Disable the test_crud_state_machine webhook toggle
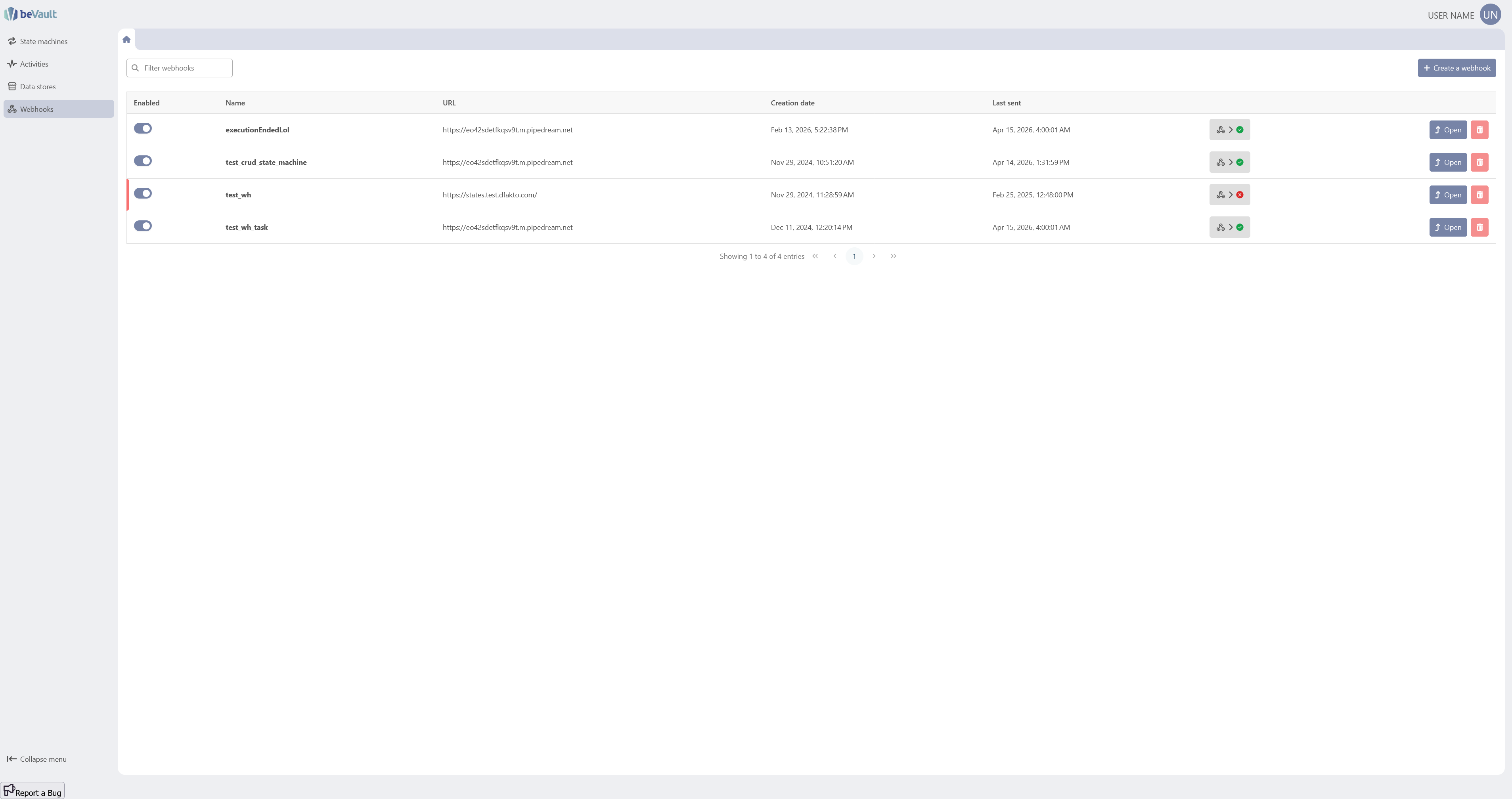Screen dimensions: 1512x799 click(143, 161)
